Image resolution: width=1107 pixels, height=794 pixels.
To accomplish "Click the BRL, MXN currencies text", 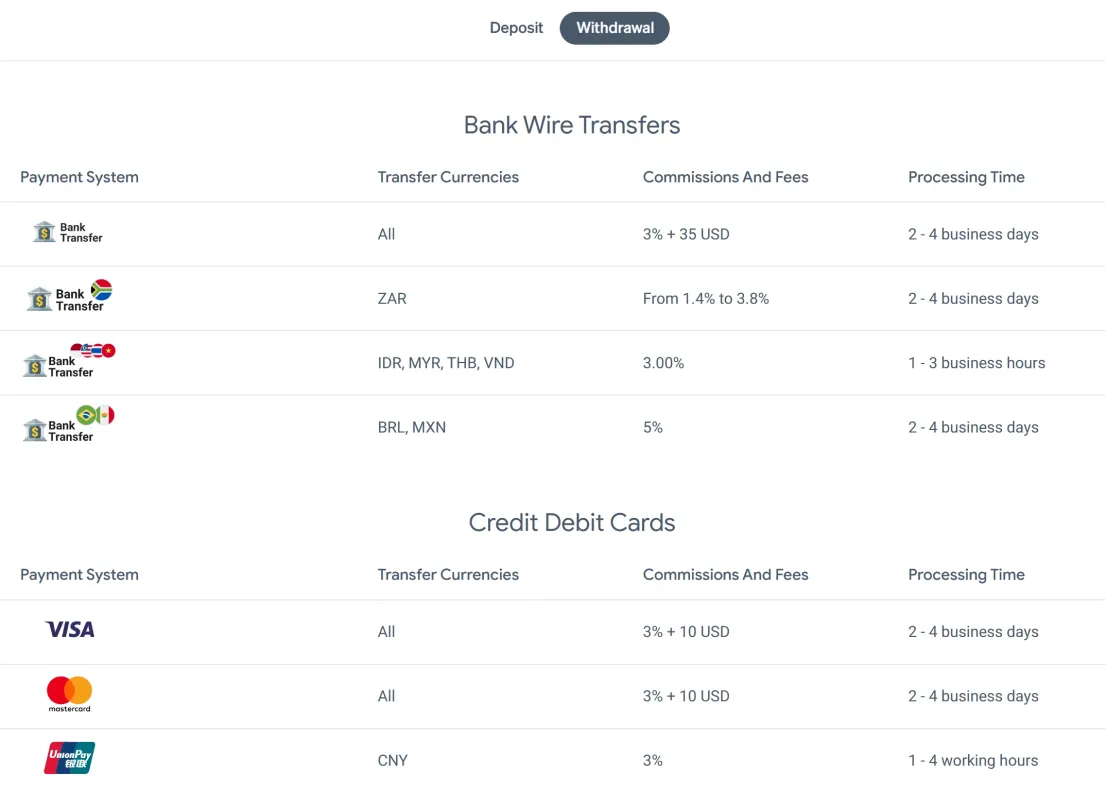I will [x=412, y=427].
